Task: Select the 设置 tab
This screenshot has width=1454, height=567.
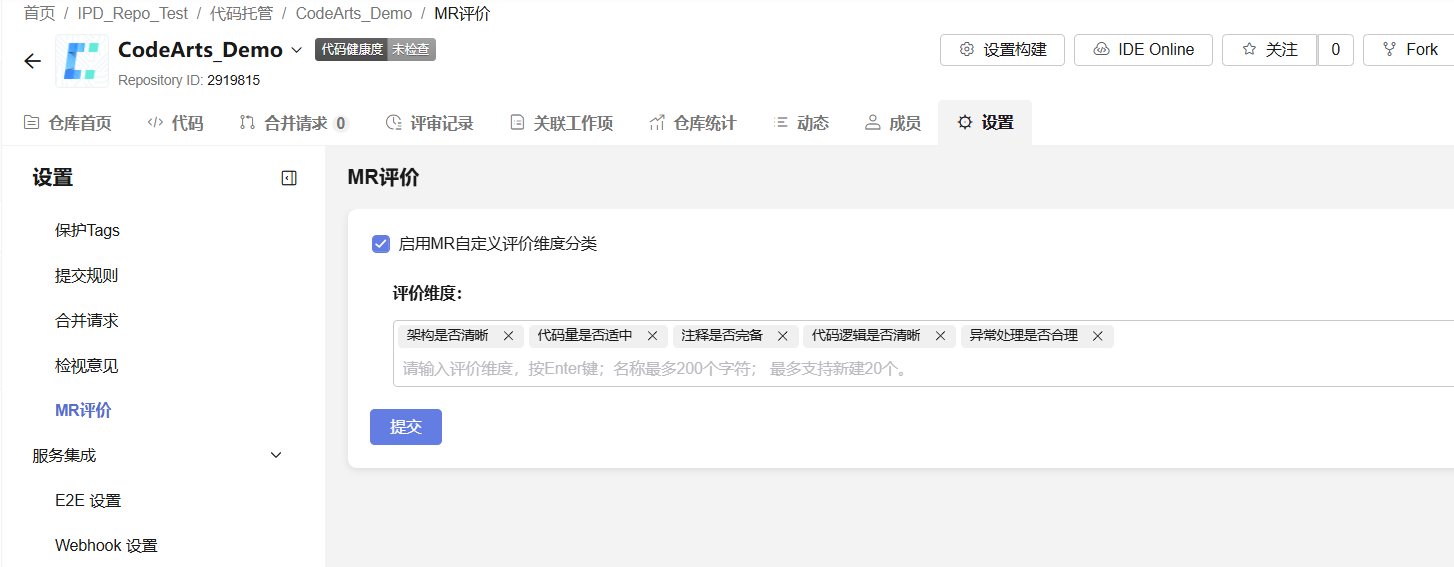Action: point(985,123)
